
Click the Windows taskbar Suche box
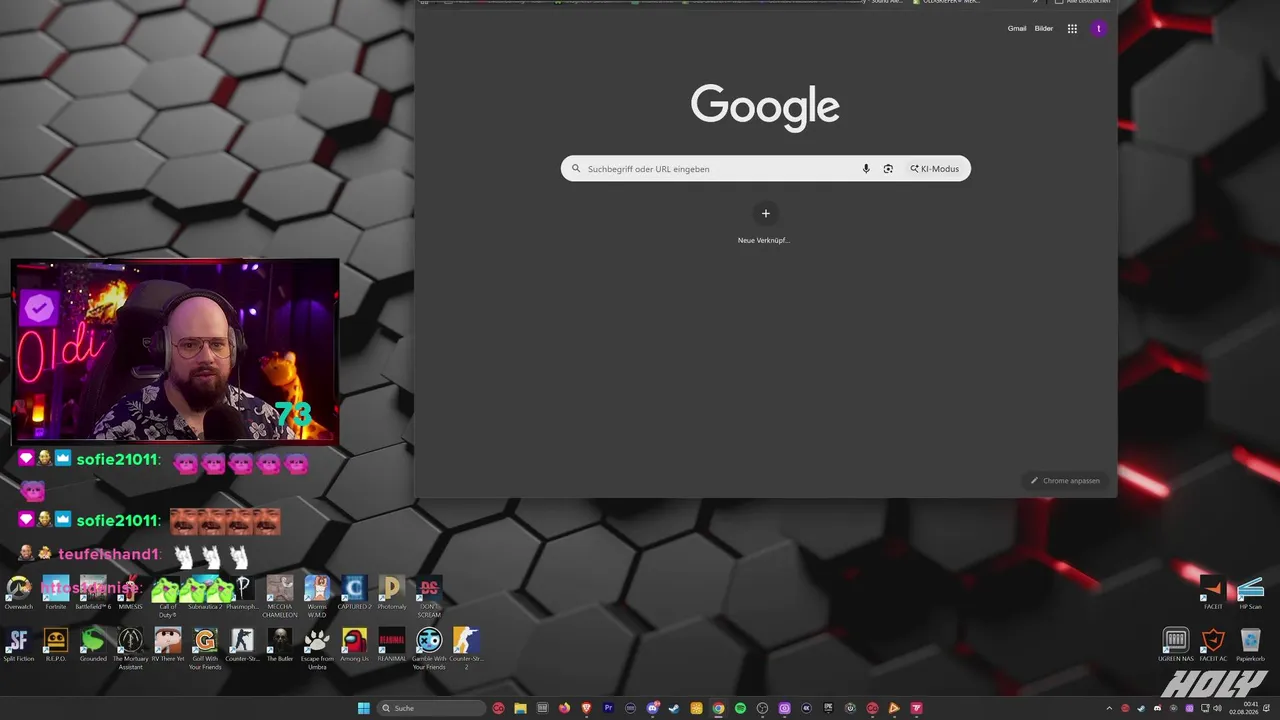pyautogui.click(x=431, y=709)
